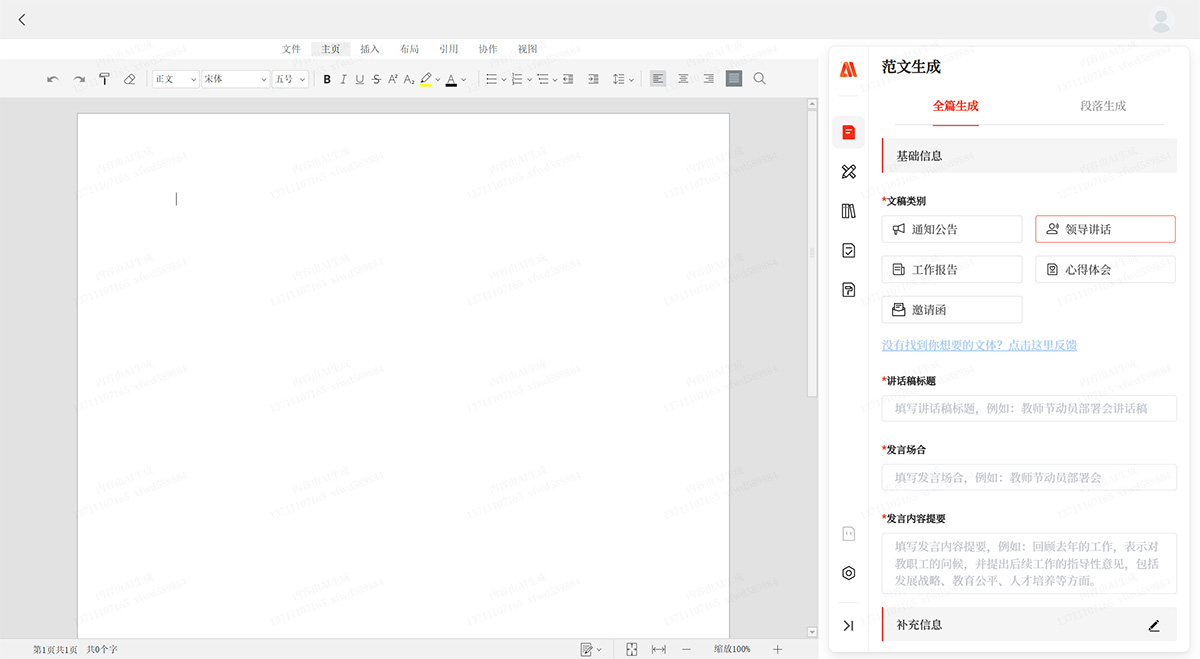Open the search magnifier in toolbar
This screenshot has height=659, width=1200.
(760, 79)
